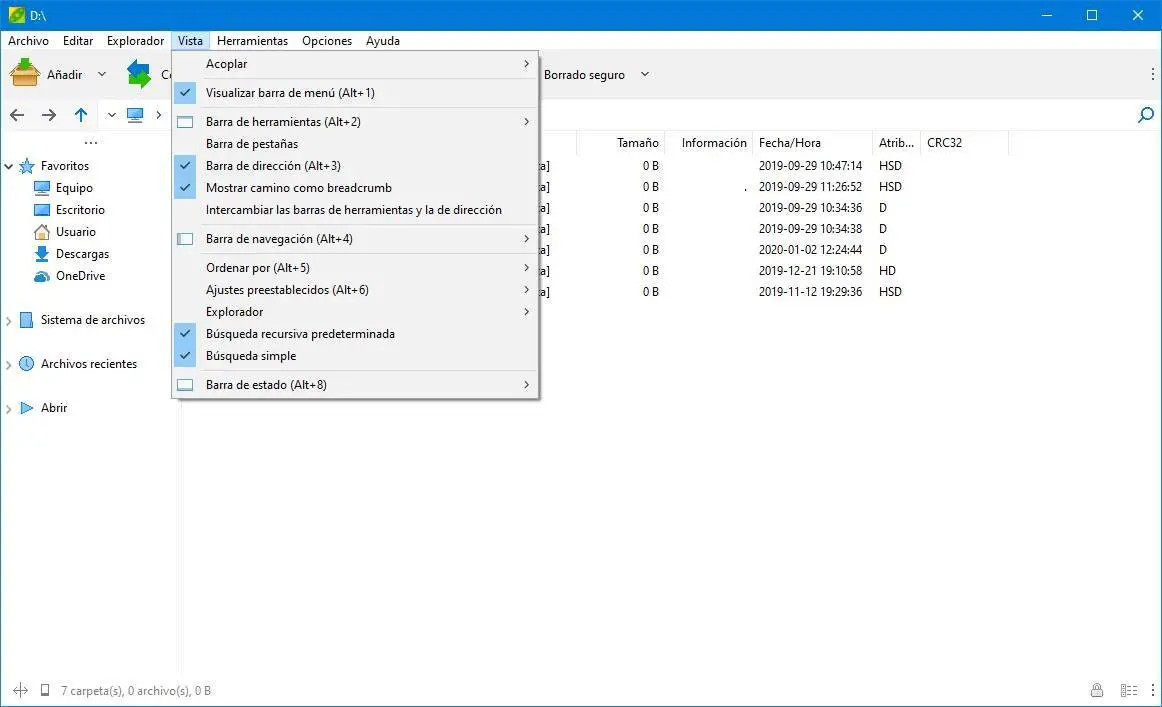Collapse the Favoritos tree node
This screenshot has width=1162, height=707.
(x=9, y=167)
